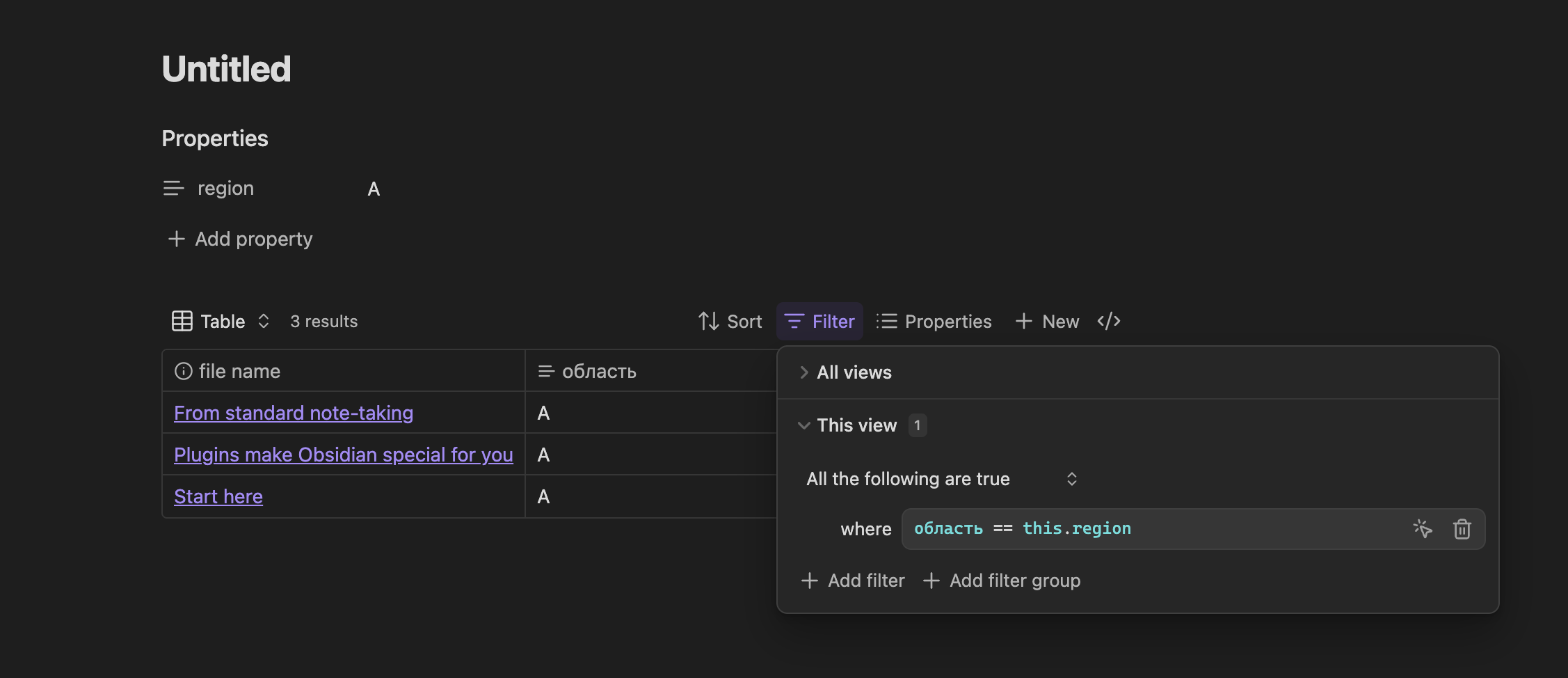Screen dimensions: 1568x678
Task: Toggle the Filter menu
Action: coord(819,322)
